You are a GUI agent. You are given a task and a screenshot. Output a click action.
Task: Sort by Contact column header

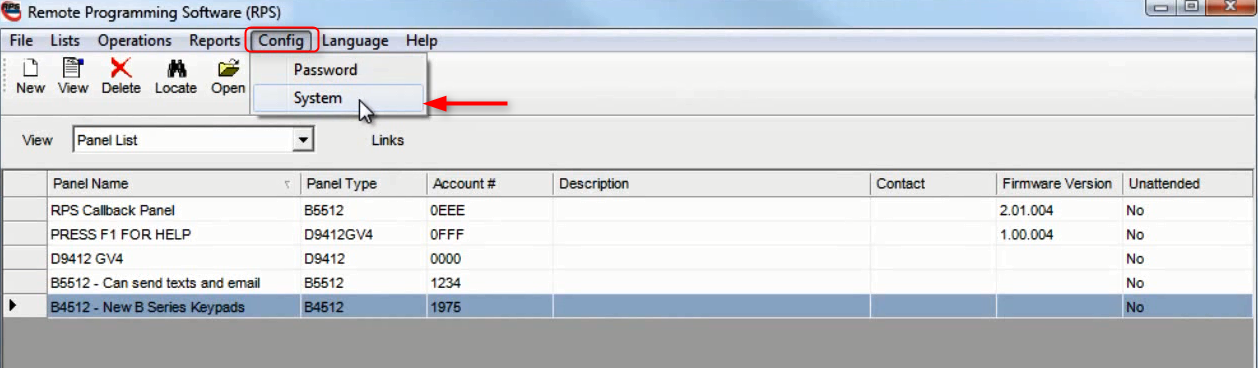[x=933, y=184]
